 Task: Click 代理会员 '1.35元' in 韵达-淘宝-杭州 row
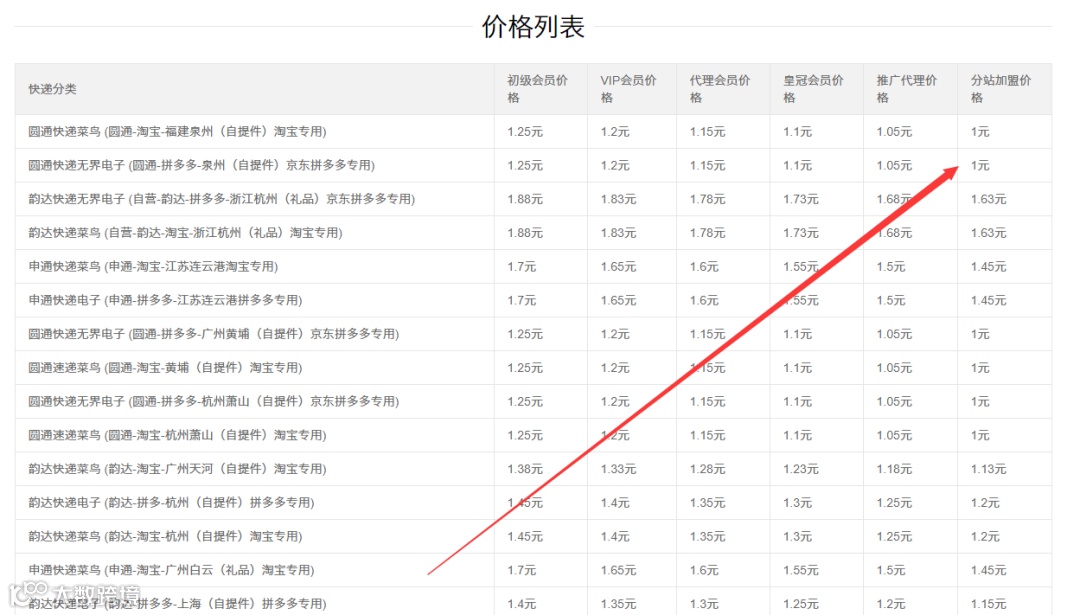707,536
